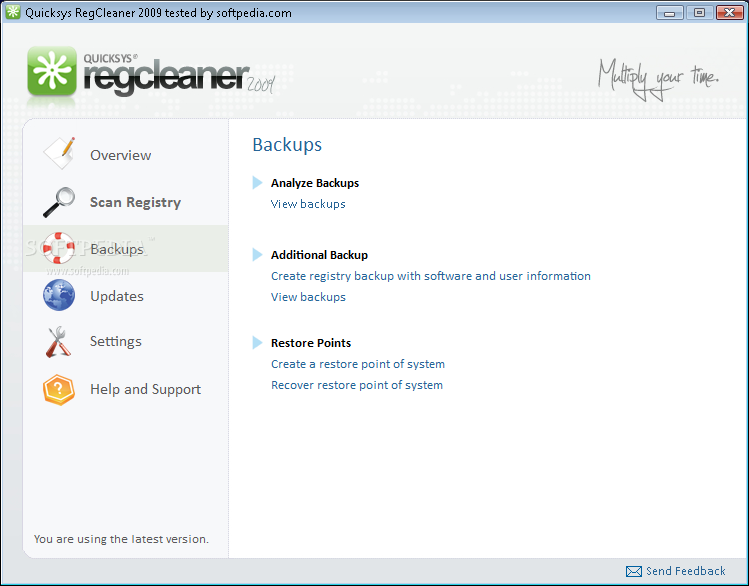749x586 pixels.
Task: Click the Additional Backup heading
Action: point(319,255)
